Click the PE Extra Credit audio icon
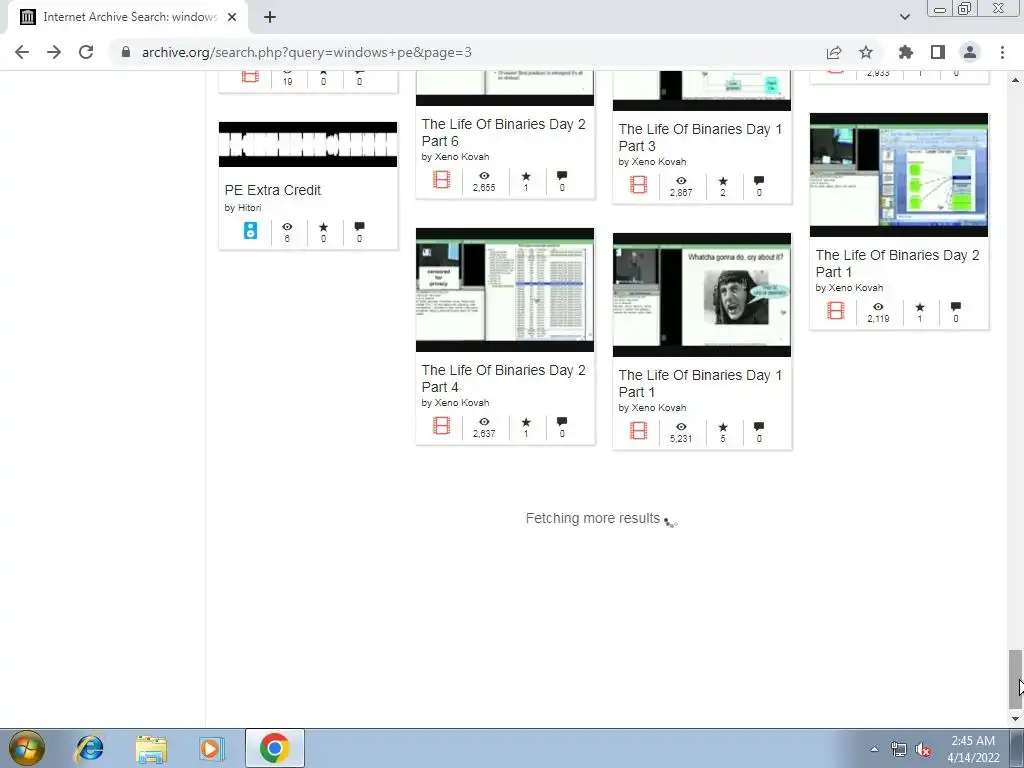Viewport: 1024px width, 768px height. (x=250, y=231)
